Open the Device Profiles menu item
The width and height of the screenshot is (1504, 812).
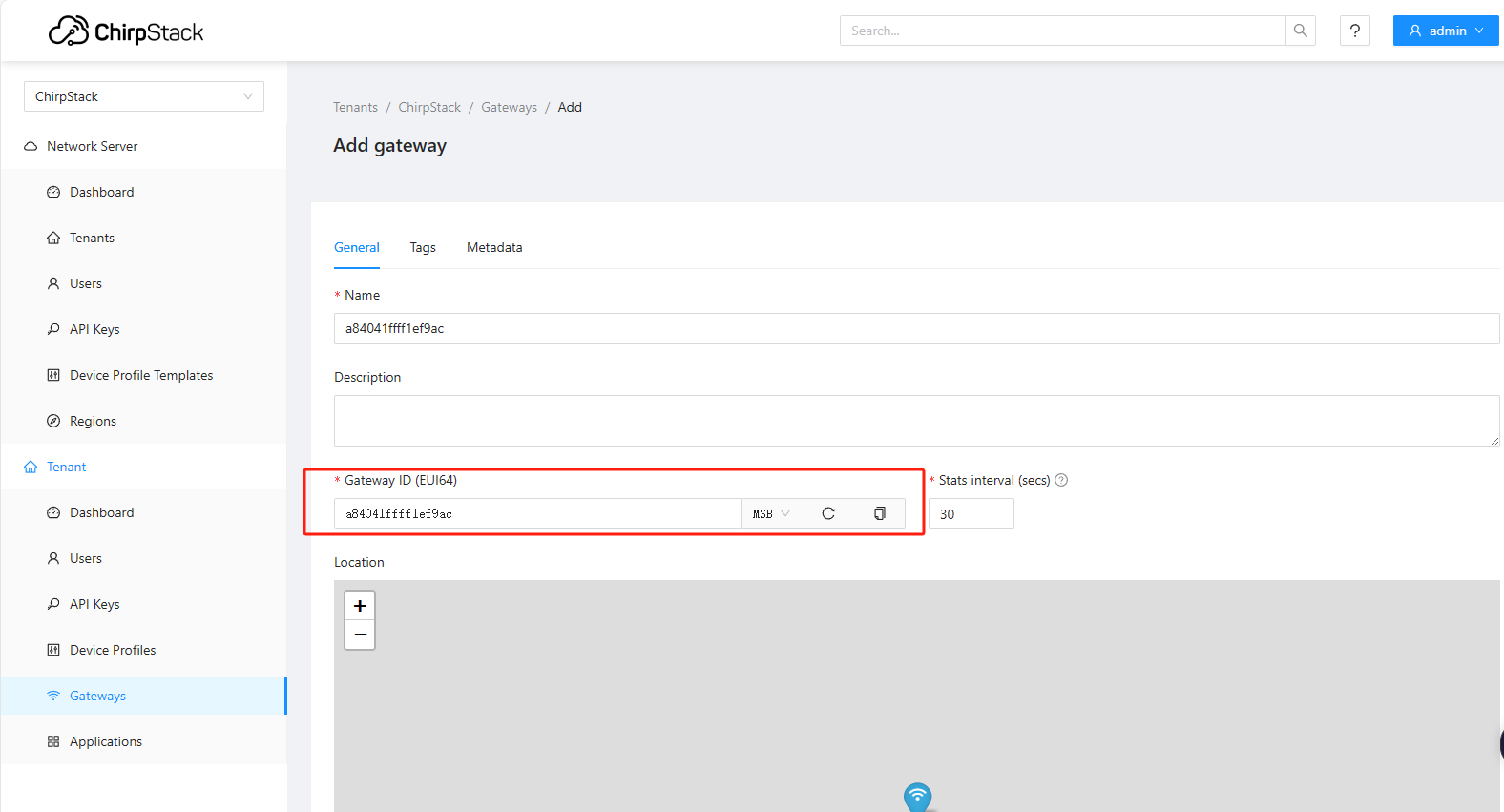pos(143,650)
